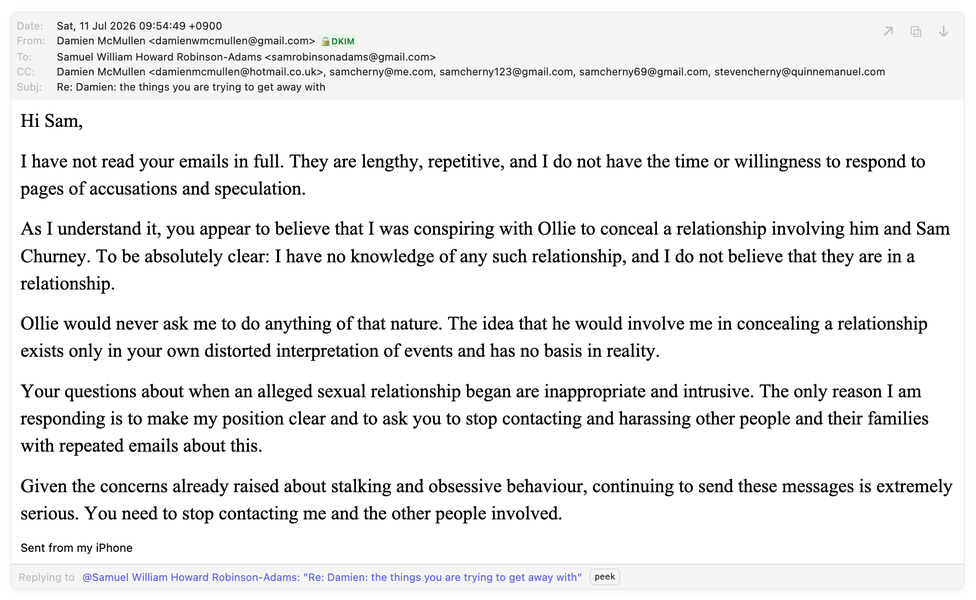Click recipient samrobinsonadams@gmail.com in To field
The height and width of the screenshot is (600, 976).
350,57
